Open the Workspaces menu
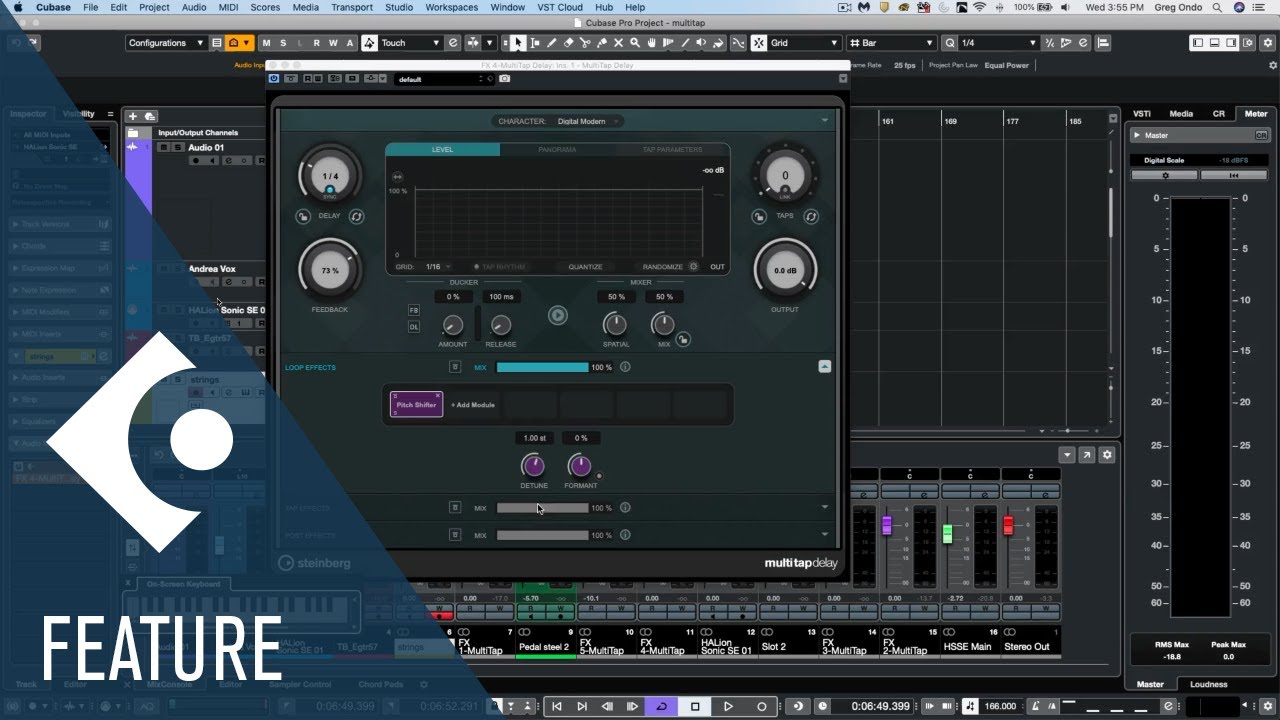 452,7
